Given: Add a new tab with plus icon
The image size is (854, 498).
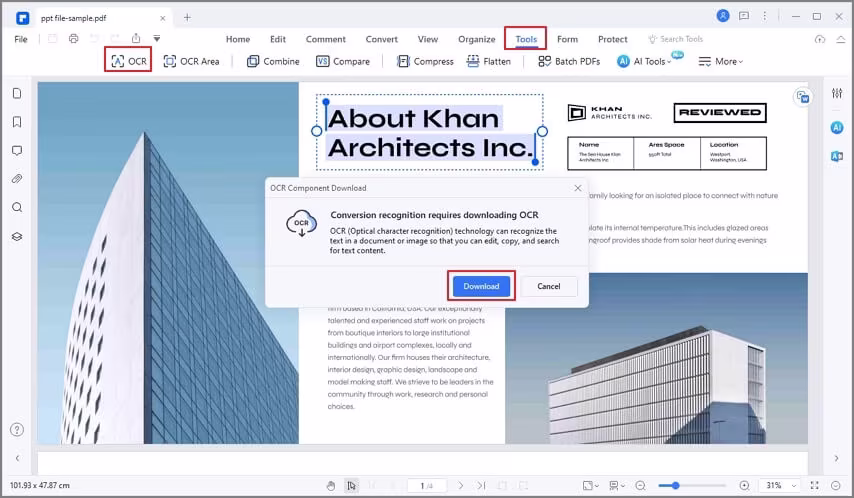Looking at the screenshot, I should coord(187,17).
